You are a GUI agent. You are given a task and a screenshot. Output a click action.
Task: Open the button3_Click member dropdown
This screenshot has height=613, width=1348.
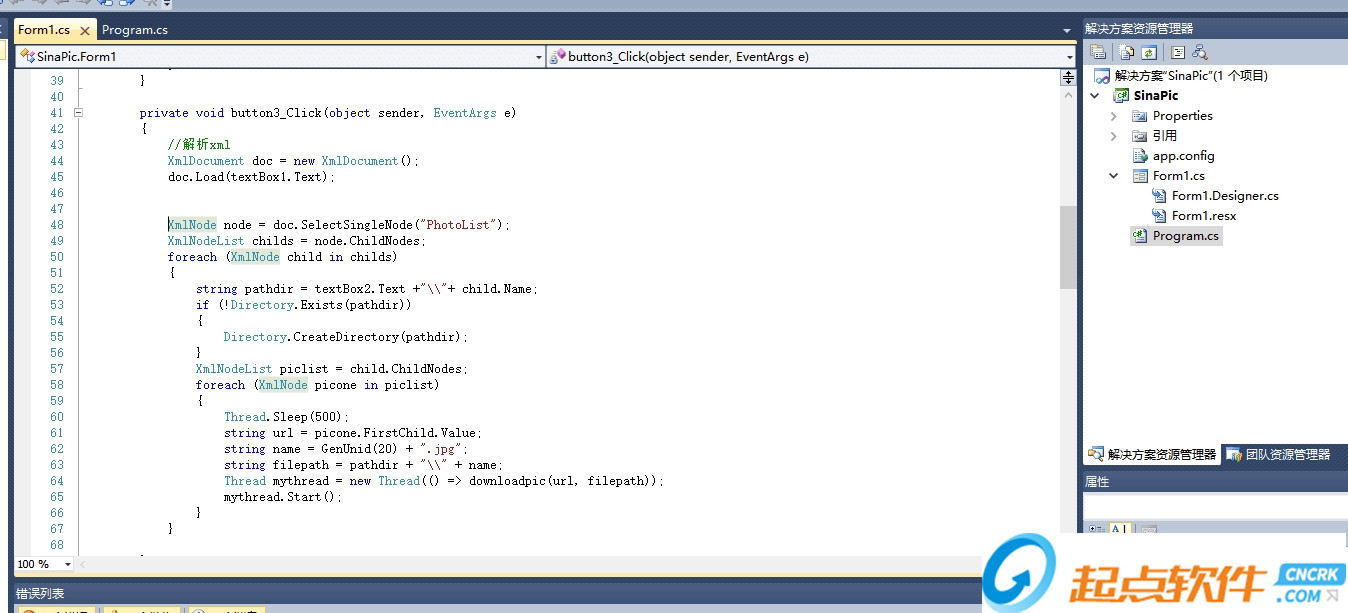[x=1069, y=57]
